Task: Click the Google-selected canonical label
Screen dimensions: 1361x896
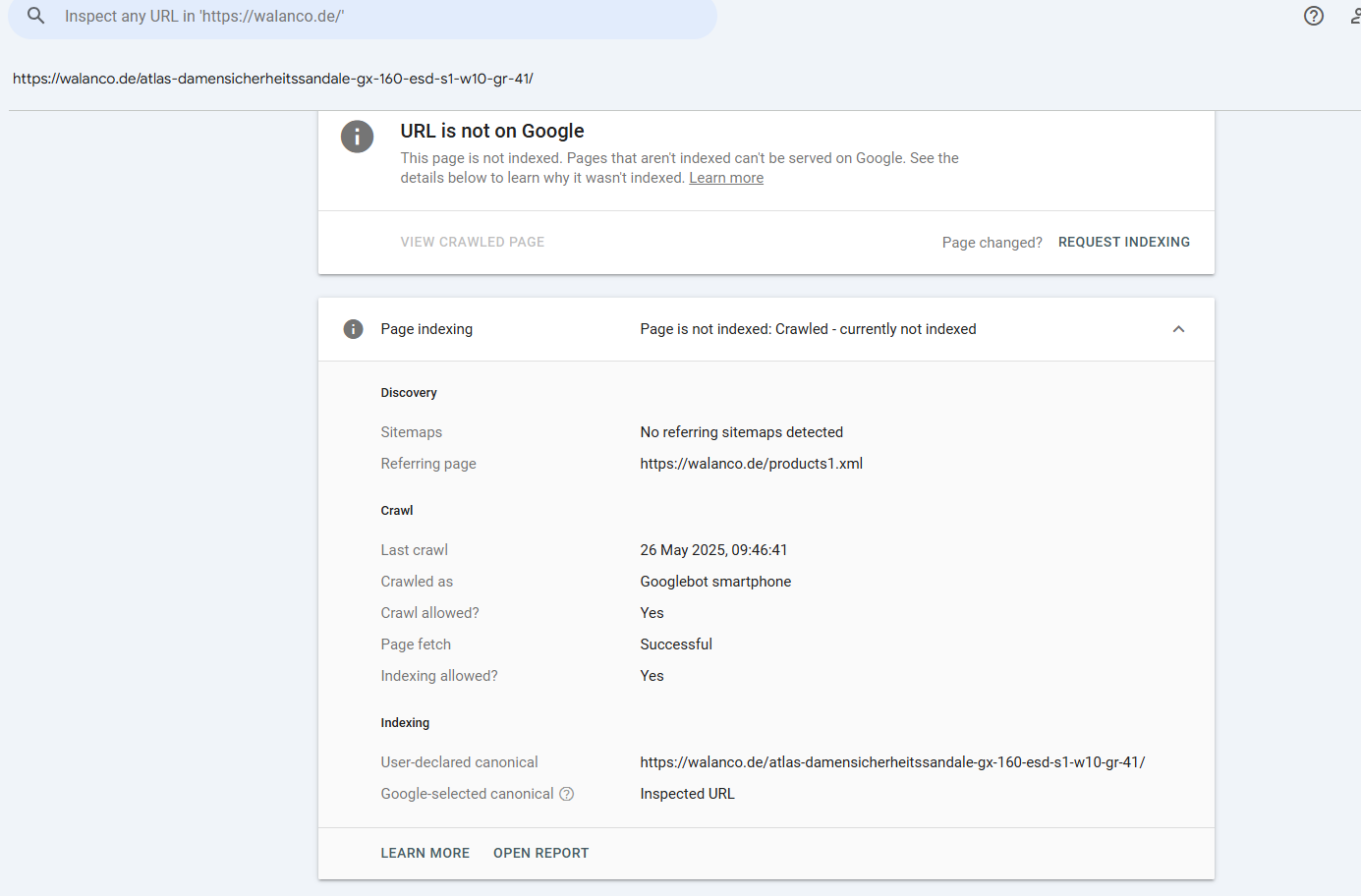Action: click(468, 794)
